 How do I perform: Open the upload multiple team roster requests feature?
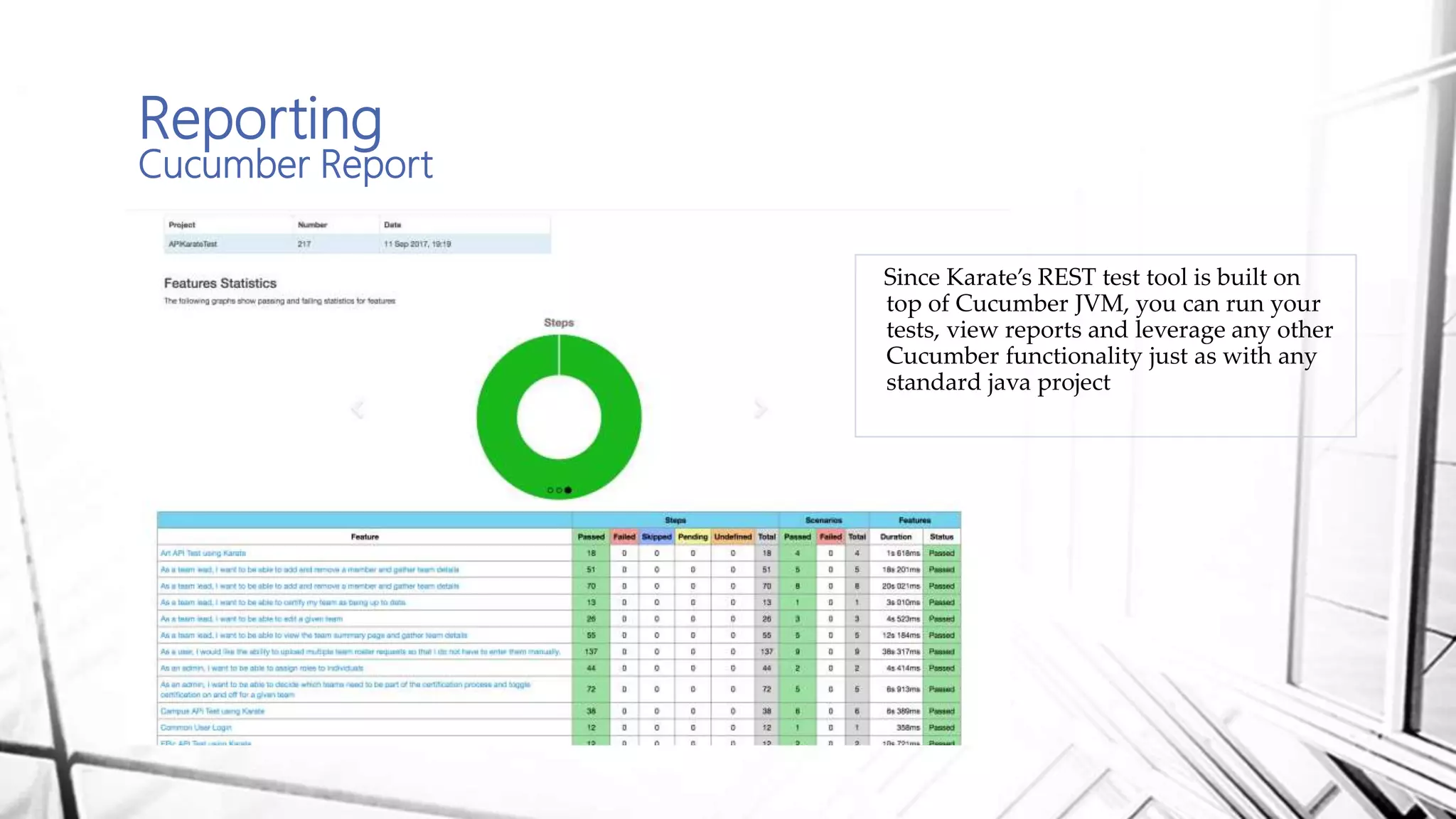click(x=360, y=651)
